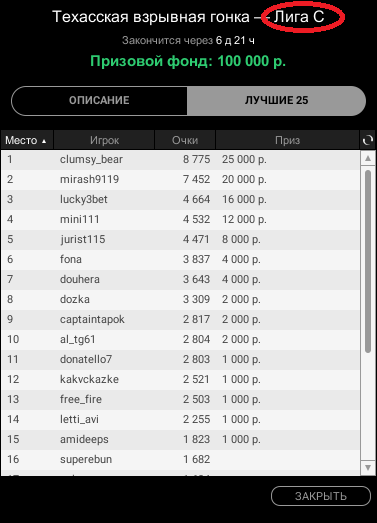The width and height of the screenshot is (377, 523).
Task: Select player mirash9119 in the list
Action: 180,179
